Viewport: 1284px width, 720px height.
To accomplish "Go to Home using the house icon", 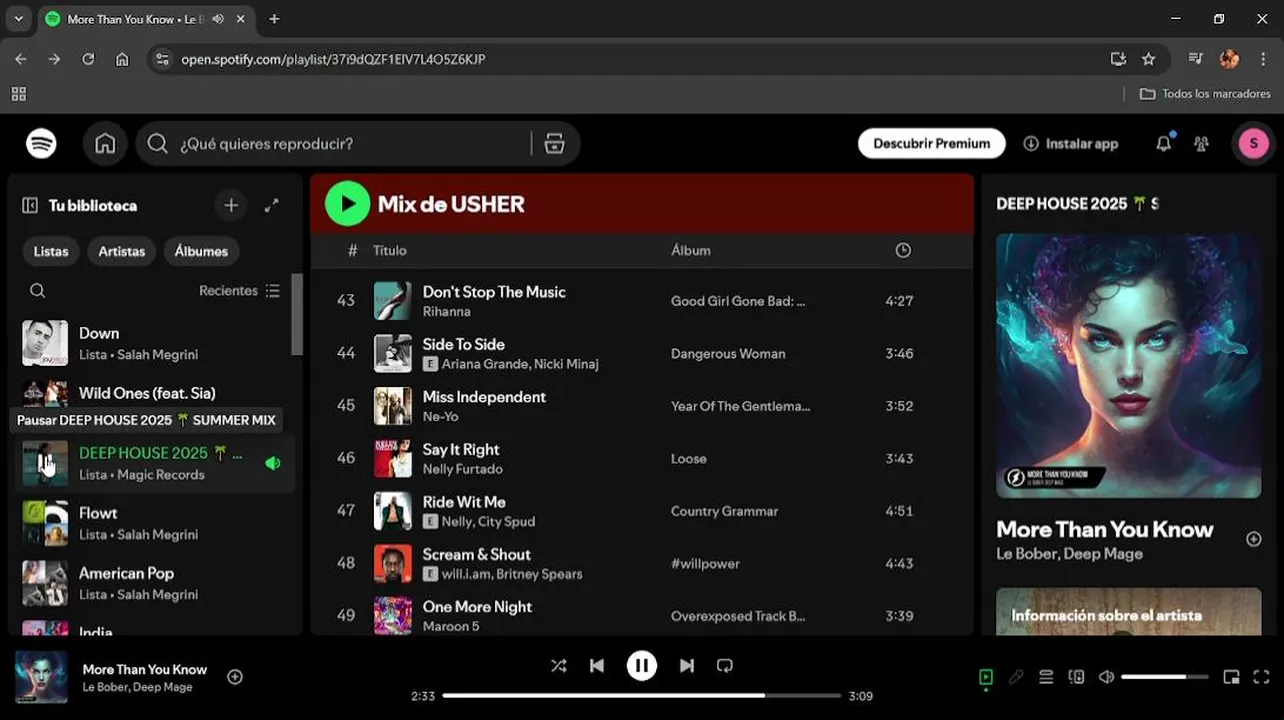I will pos(105,144).
